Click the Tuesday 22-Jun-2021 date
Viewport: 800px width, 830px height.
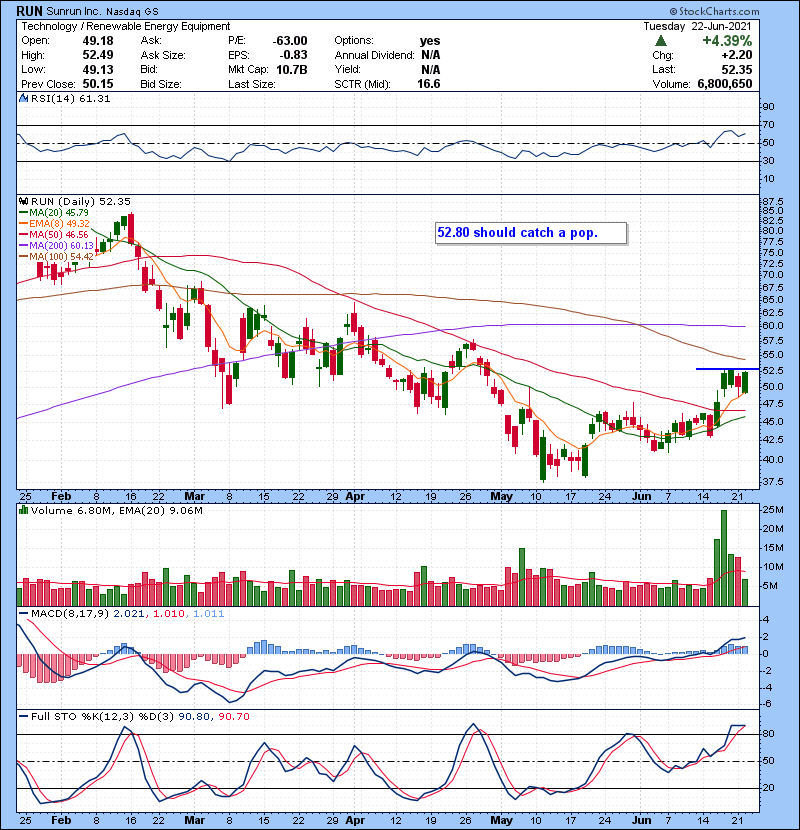coord(697,26)
